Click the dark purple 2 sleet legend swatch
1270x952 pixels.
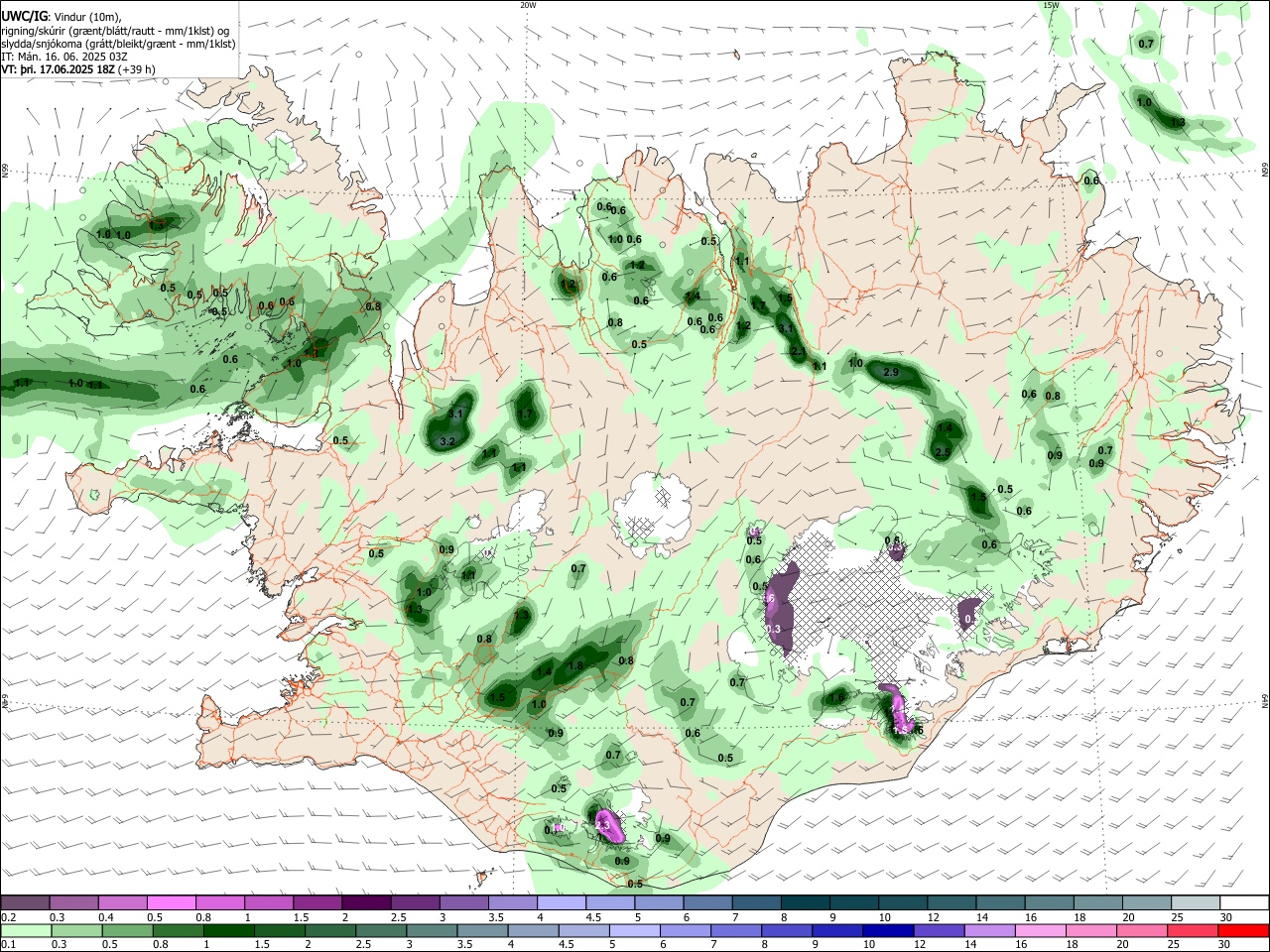[x=365, y=902]
